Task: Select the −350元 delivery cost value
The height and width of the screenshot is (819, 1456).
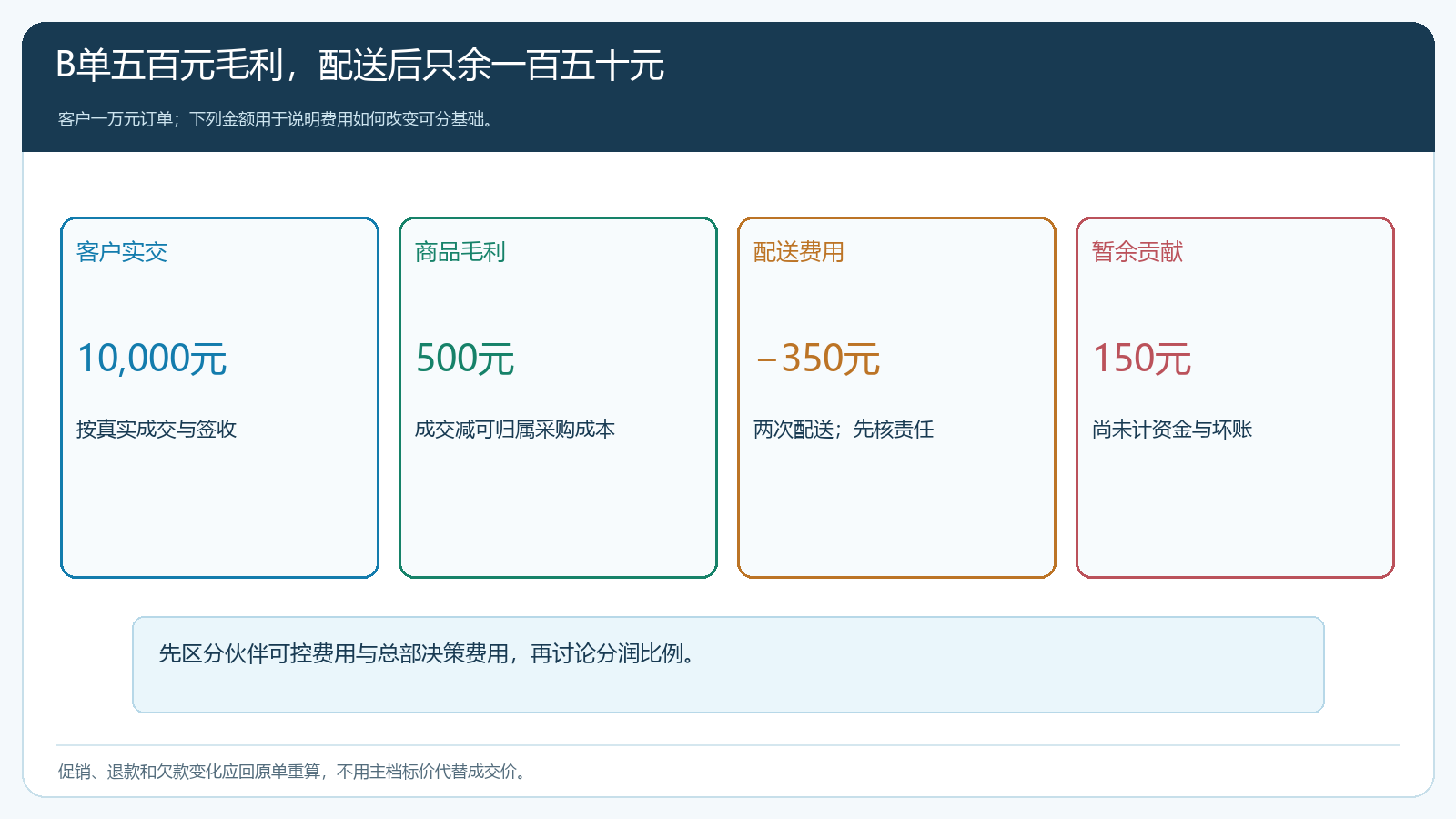Action: 817,359
